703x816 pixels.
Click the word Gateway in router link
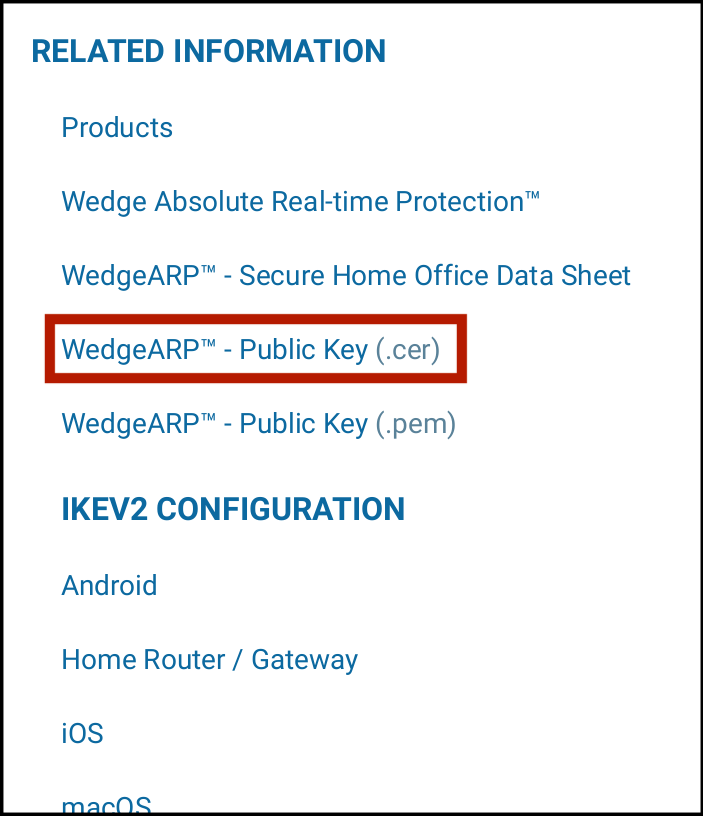click(x=304, y=660)
